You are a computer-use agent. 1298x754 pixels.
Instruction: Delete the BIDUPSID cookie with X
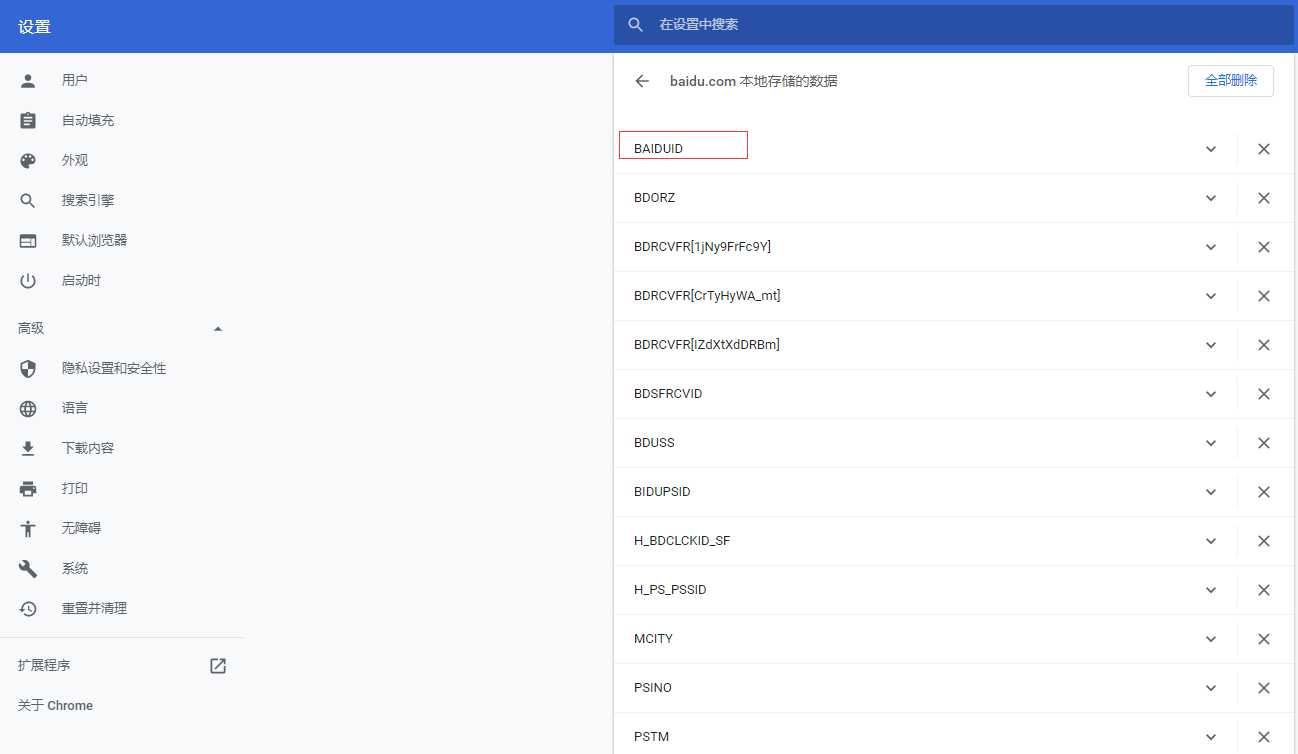1264,492
